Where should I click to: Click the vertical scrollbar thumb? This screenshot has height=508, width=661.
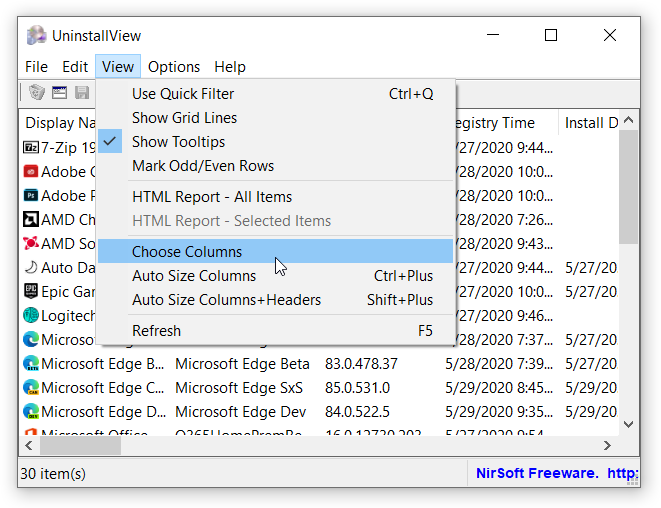click(629, 187)
